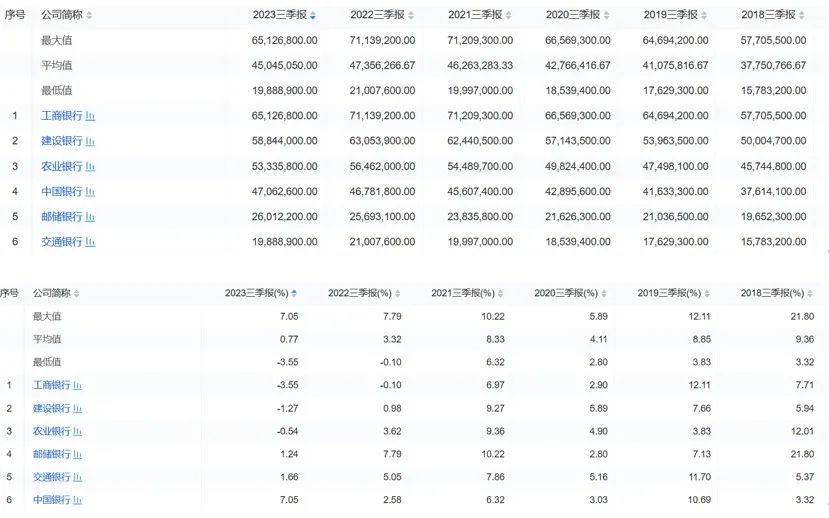Sort top table by 公司简称 arrow
The width and height of the screenshot is (829, 518).
click(89, 15)
